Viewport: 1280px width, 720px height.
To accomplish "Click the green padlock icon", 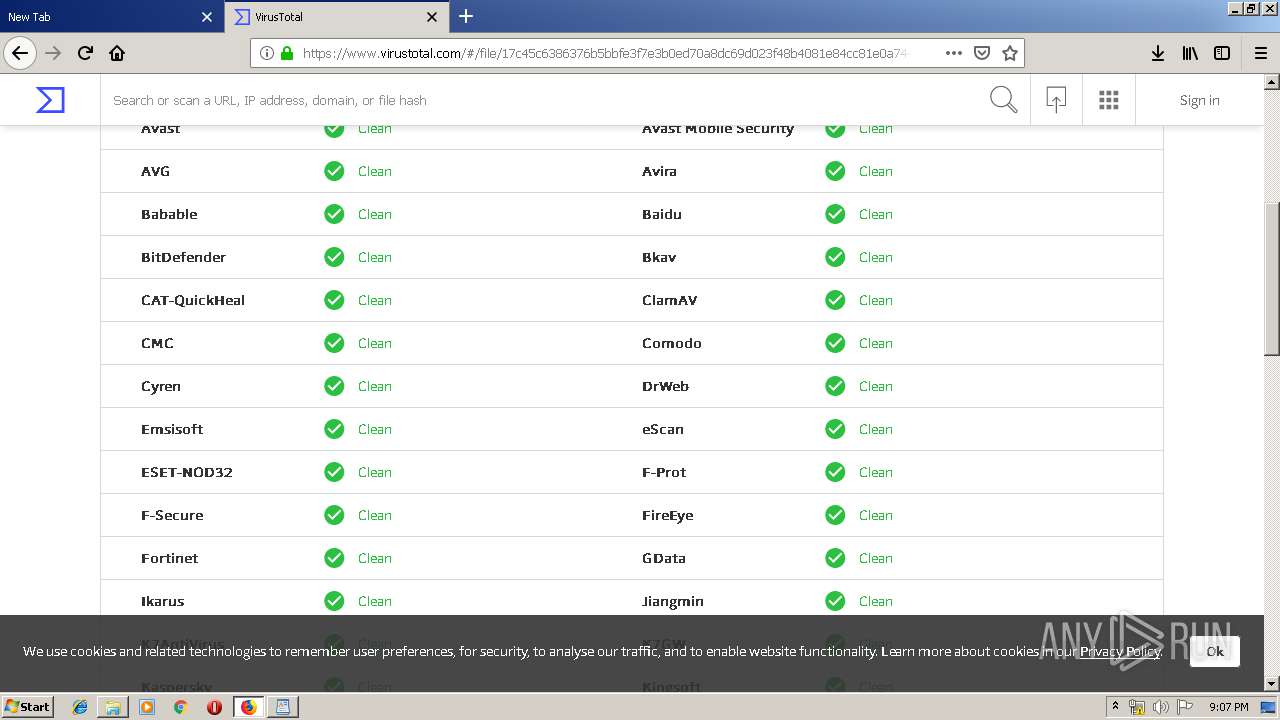I will pyautogui.click(x=287, y=53).
